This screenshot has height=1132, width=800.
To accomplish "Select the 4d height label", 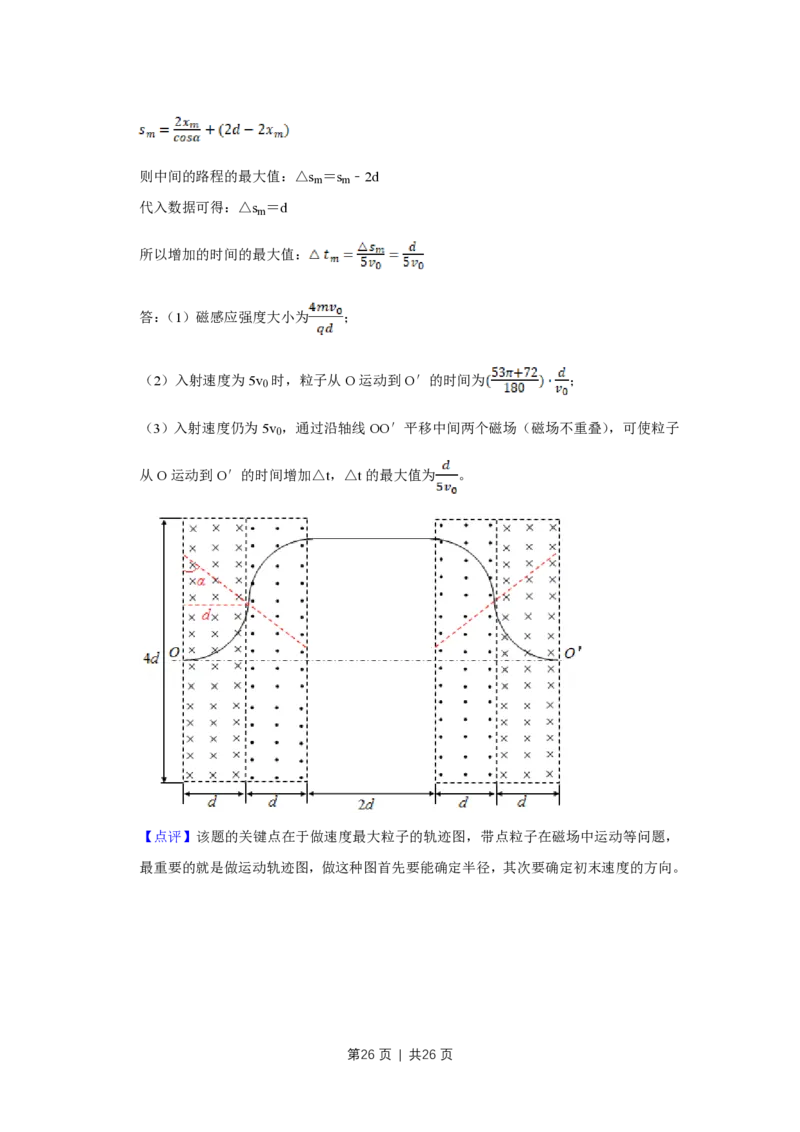I will click(150, 659).
